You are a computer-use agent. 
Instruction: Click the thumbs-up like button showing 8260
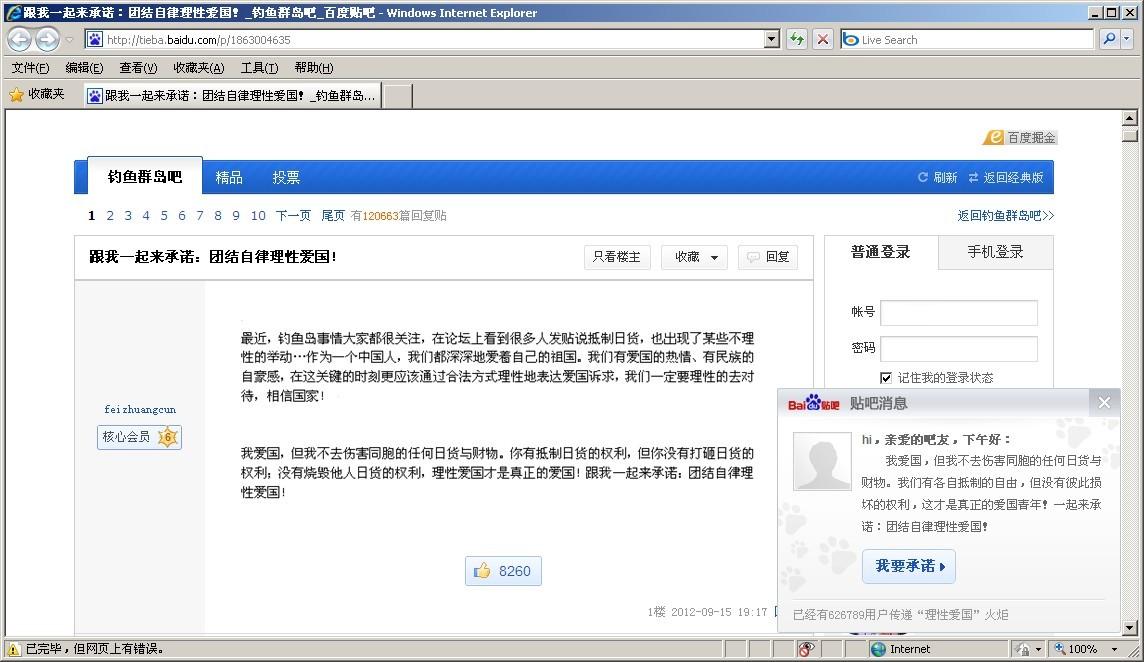[503, 571]
